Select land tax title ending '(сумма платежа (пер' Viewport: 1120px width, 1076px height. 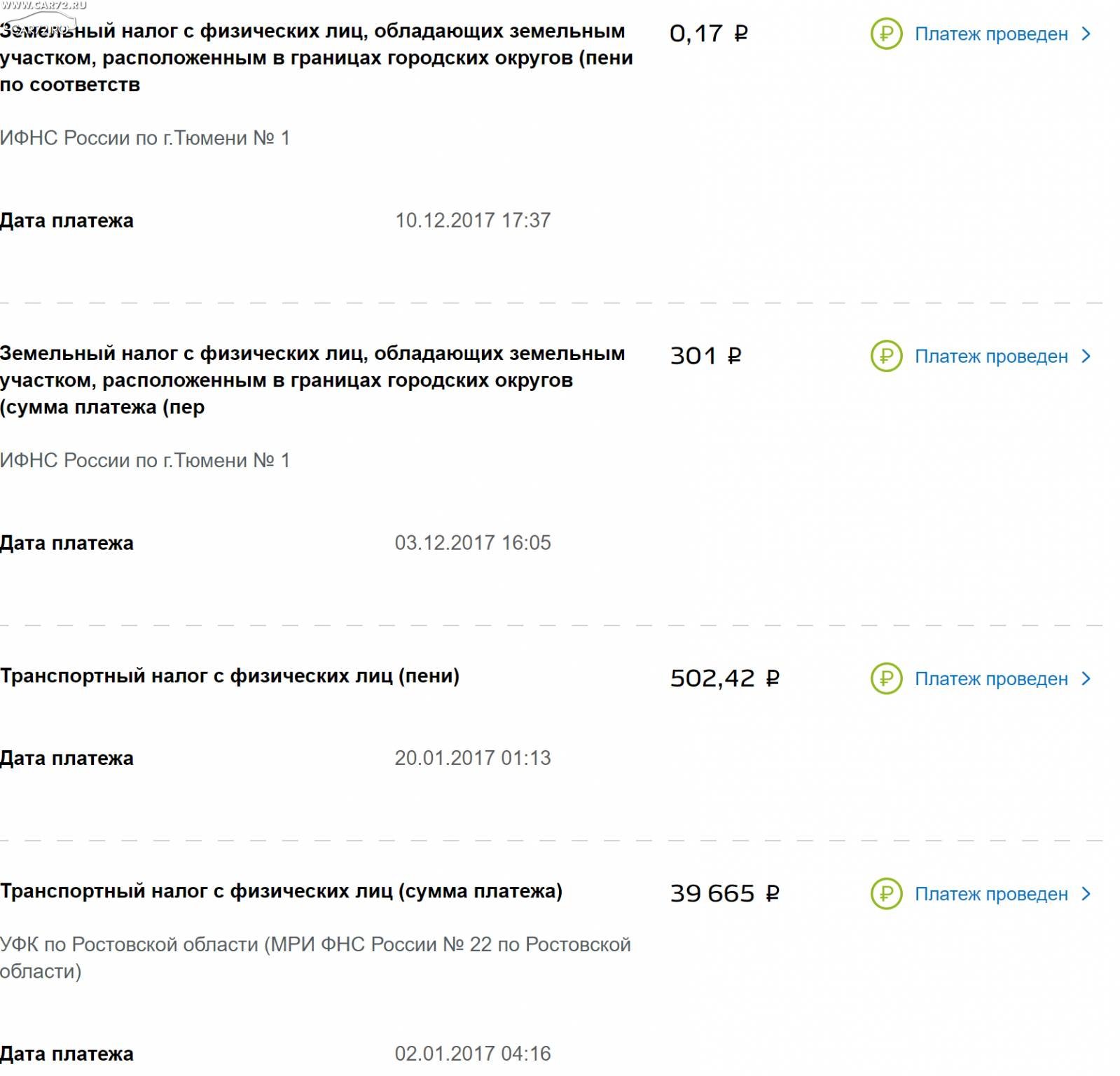pyautogui.click(x=312, y=380)
